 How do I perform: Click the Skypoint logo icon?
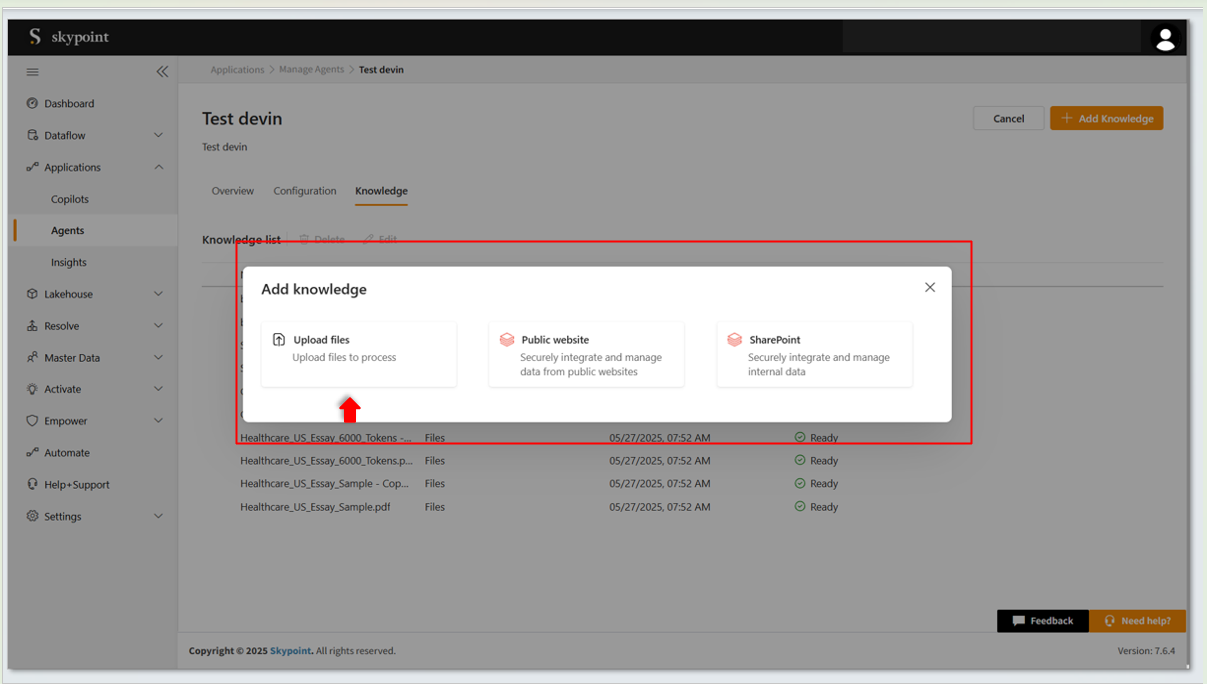35,37
